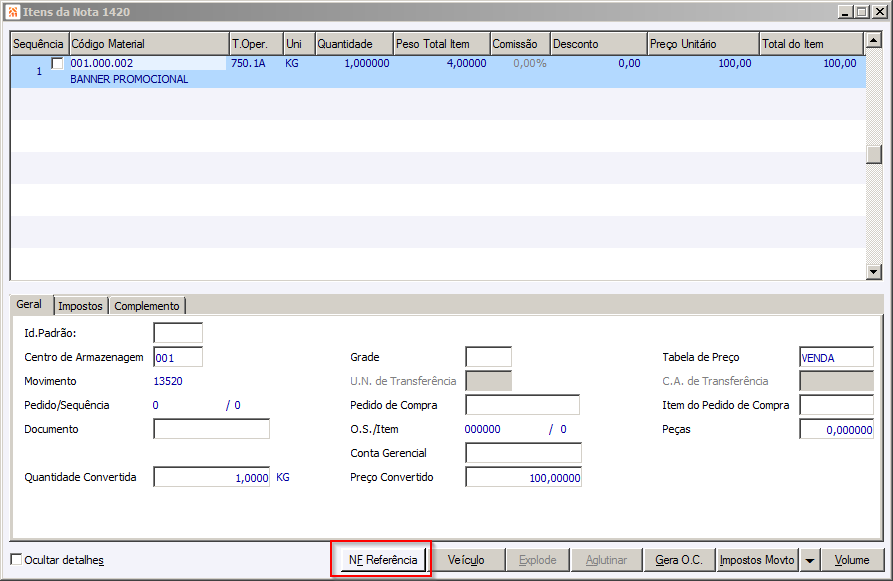Close the Itens da Nota window

tap(879, 11)
